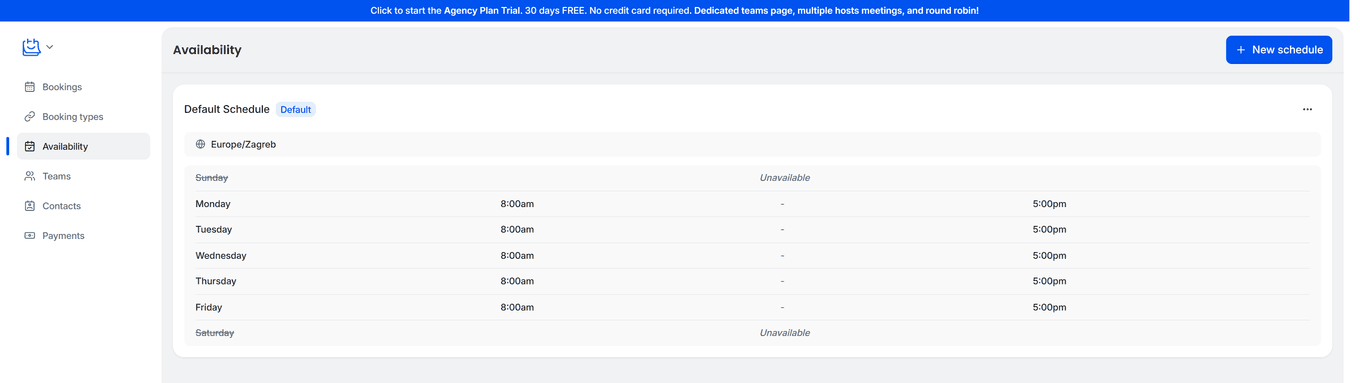Click the Friday row label
Screen dimensions: 1360x383
point(209,307)
